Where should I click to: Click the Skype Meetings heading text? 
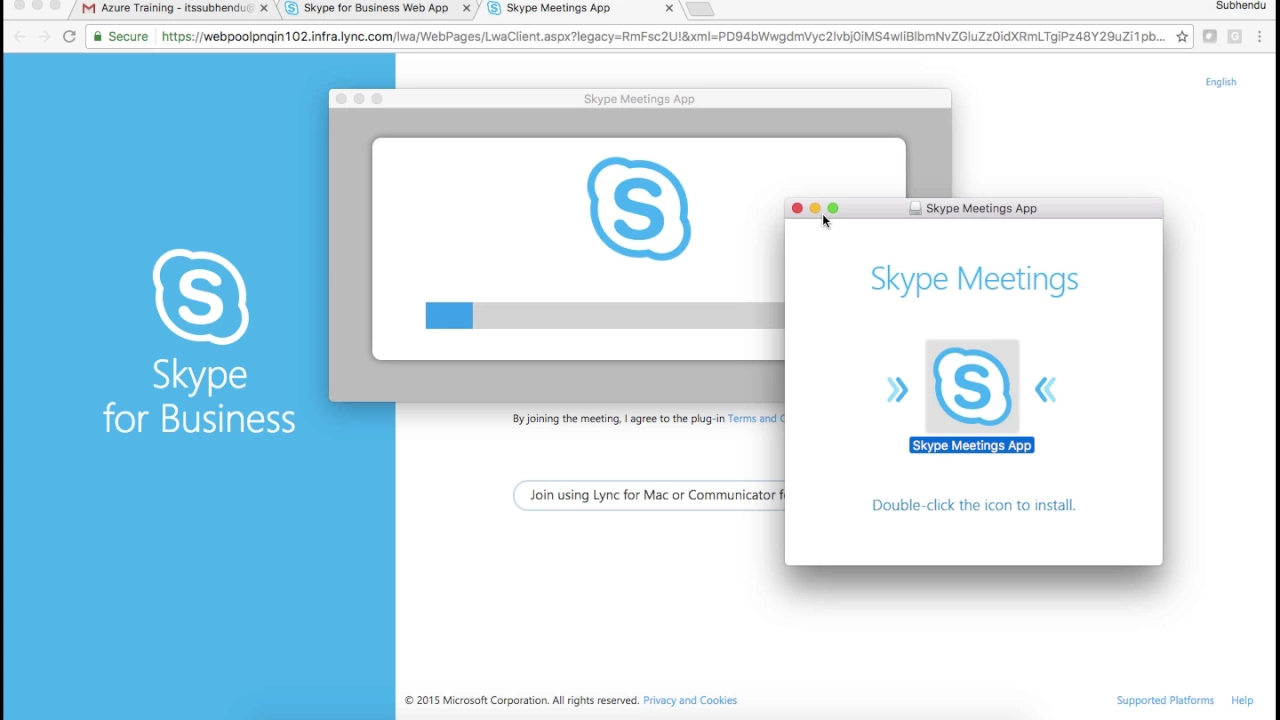click(x=974, y=279)
